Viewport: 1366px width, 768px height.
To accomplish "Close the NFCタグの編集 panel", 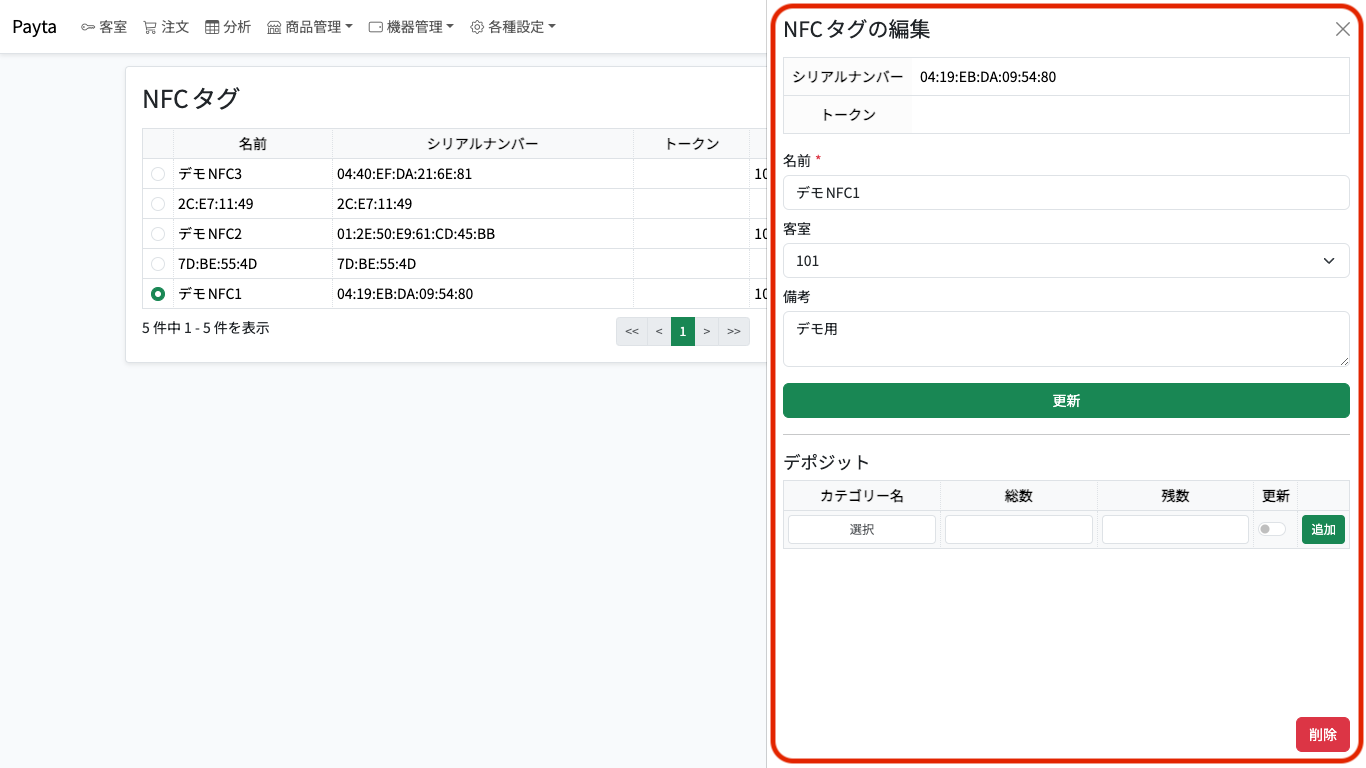I will pos(1343,29).
